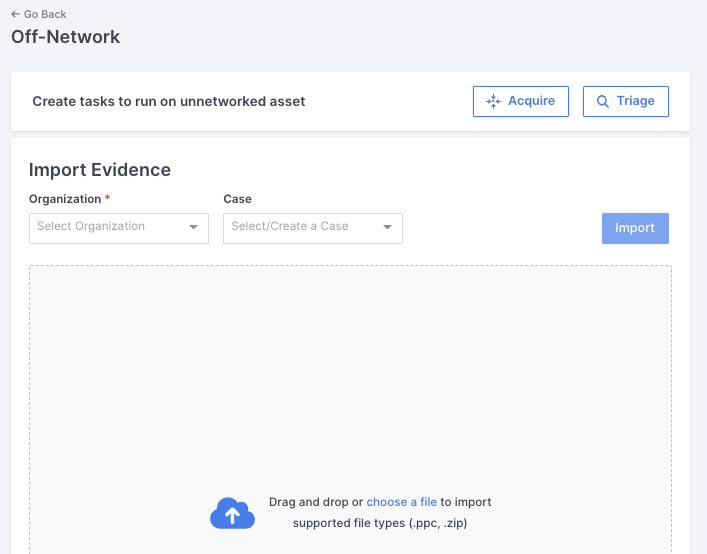
Task: Click the Triage magnifying glass icon
Action: click(602, 101)
